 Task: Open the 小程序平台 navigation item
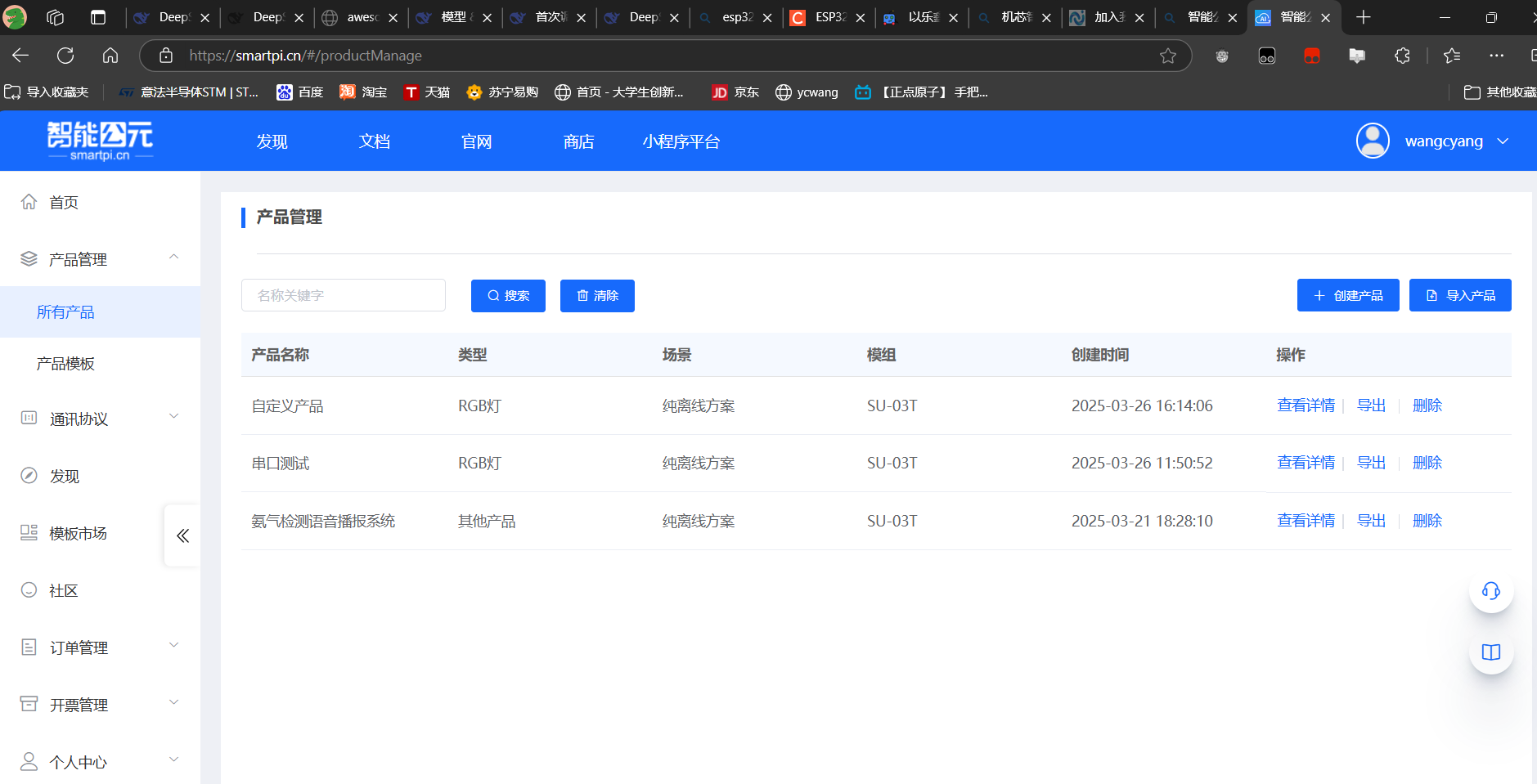pos(680,141)
